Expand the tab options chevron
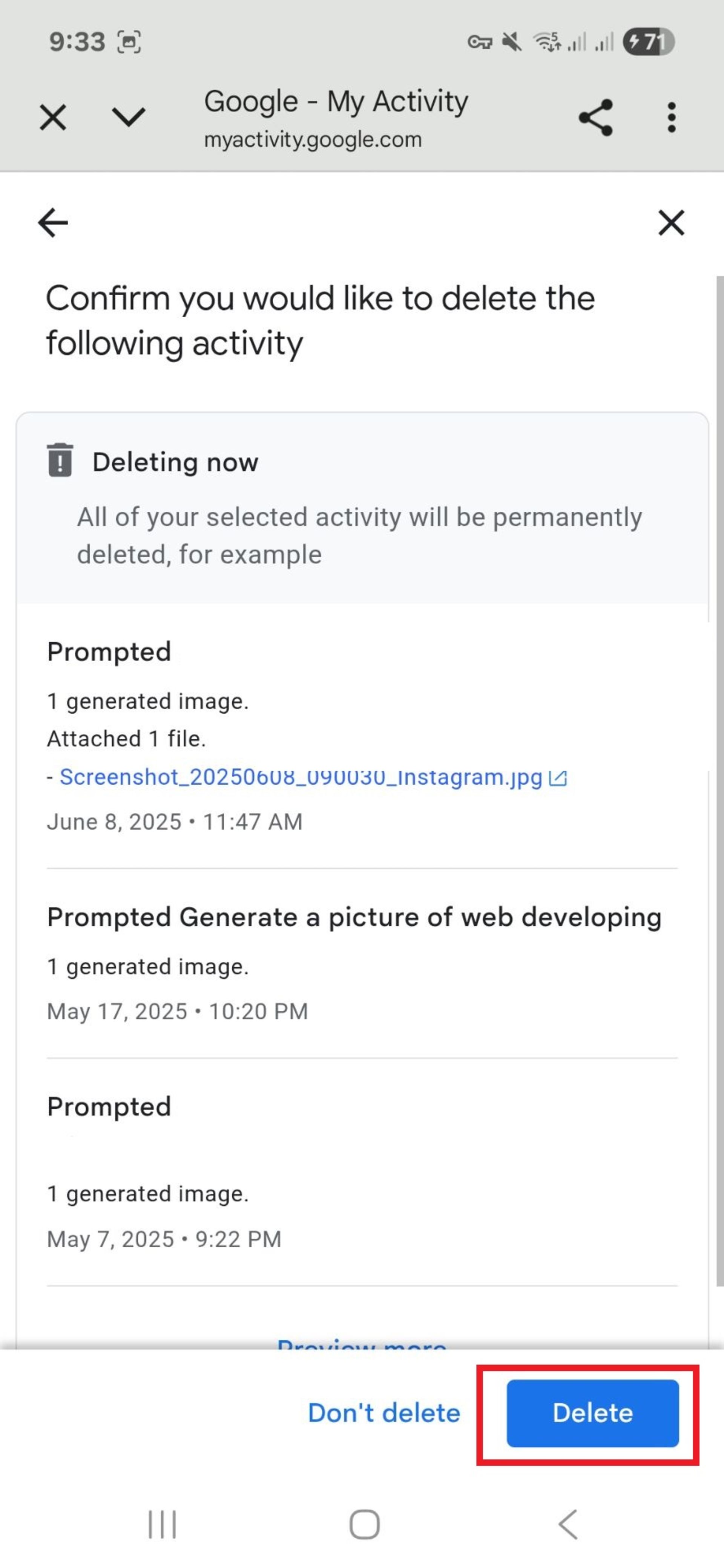The height and width of the screenshot is (1568, 724). [129, 117]
